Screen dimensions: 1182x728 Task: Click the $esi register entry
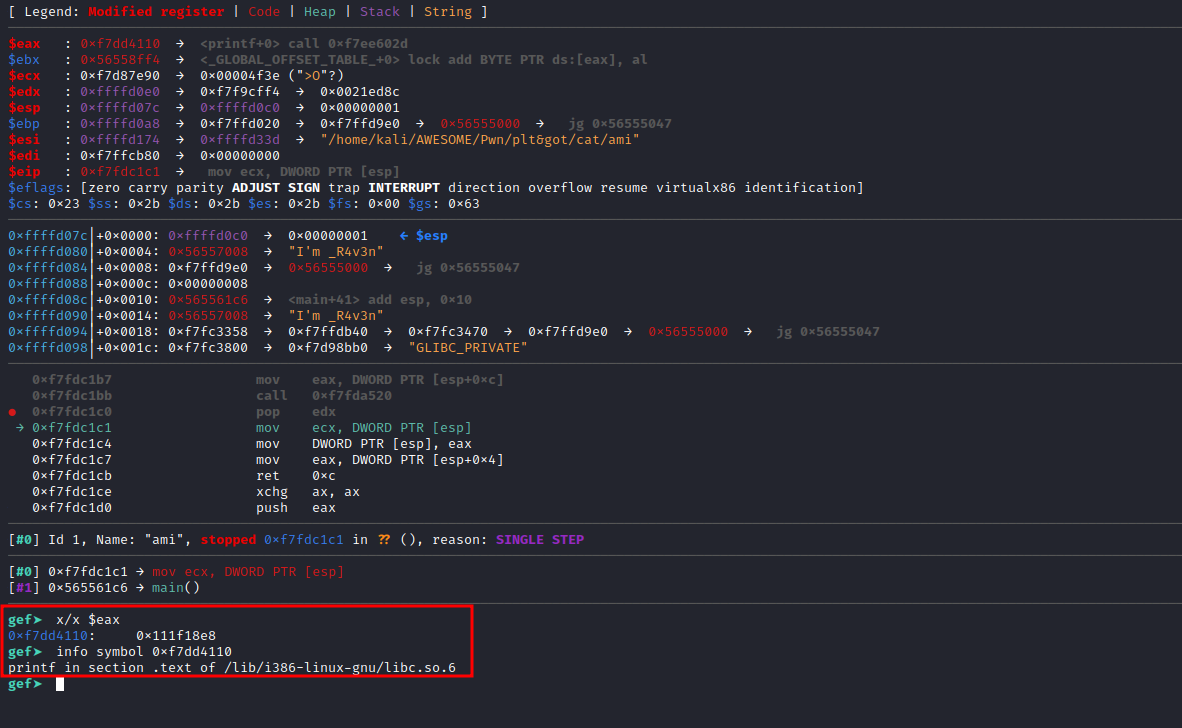[24, 139]
